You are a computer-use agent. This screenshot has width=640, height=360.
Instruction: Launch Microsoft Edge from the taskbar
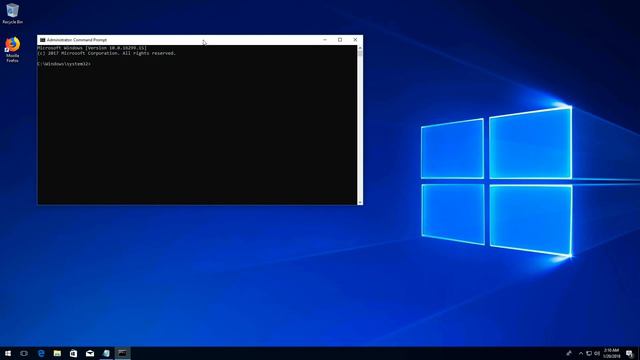click(41, 353)
